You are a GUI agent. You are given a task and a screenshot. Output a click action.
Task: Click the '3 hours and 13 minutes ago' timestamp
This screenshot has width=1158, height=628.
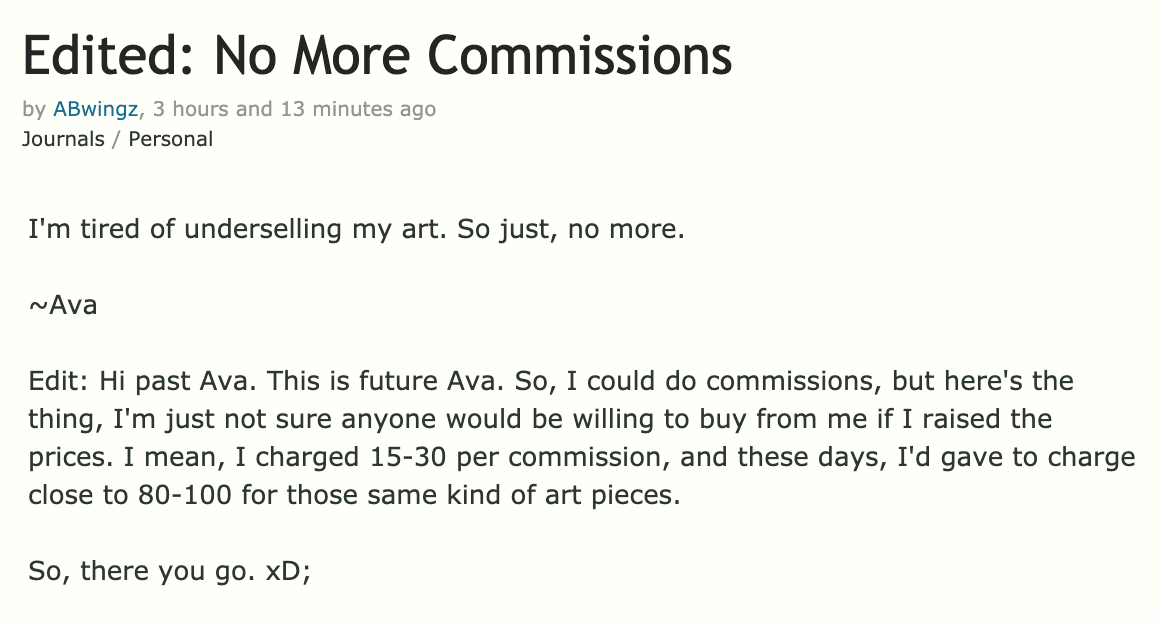click(x=291, y=109)
